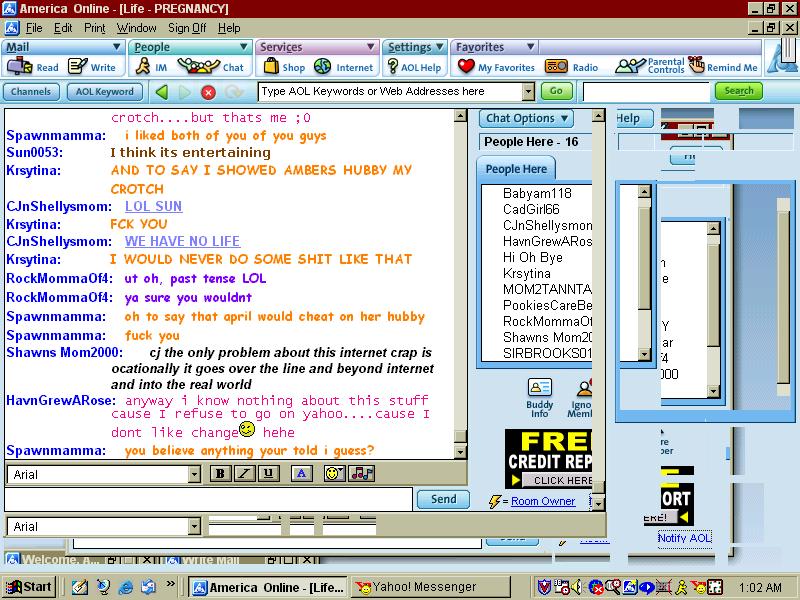Open the Window menu
Image resolution: width=800 pixels, height=600 pixels.
click(x=136, y=28)
